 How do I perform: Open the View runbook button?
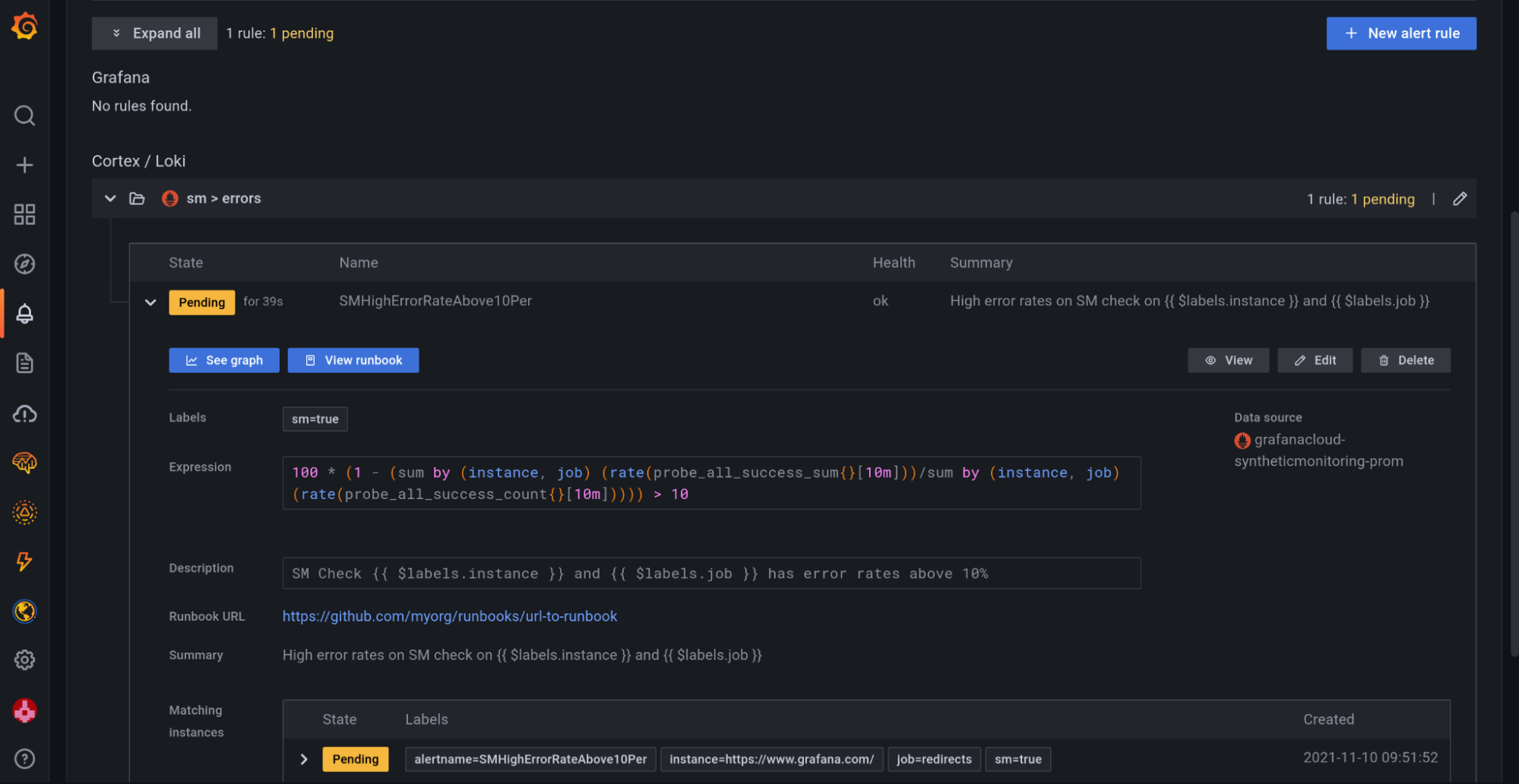353,360
